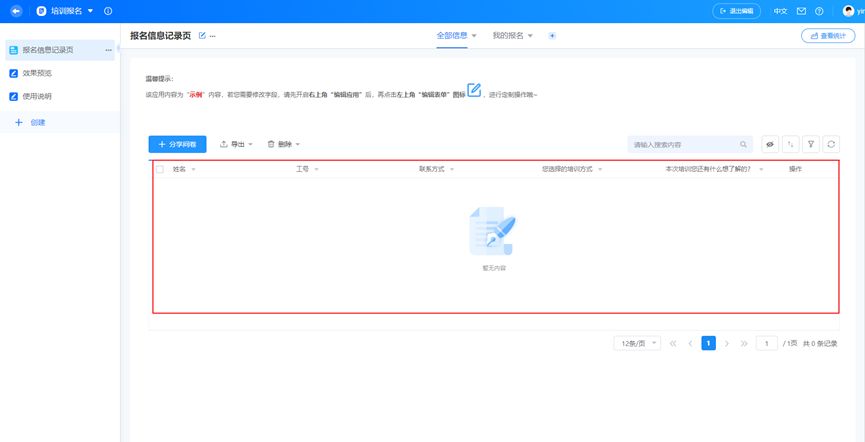This screenshot has height=442, width=865.
Task: Add a new view with plus icon
Action: pyautogui.click(x=552, y=36)
